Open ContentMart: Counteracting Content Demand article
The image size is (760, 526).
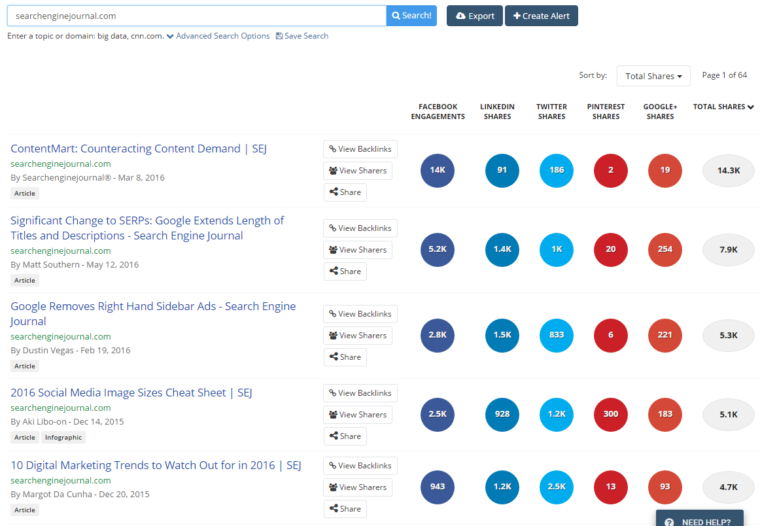pos(139,148)
